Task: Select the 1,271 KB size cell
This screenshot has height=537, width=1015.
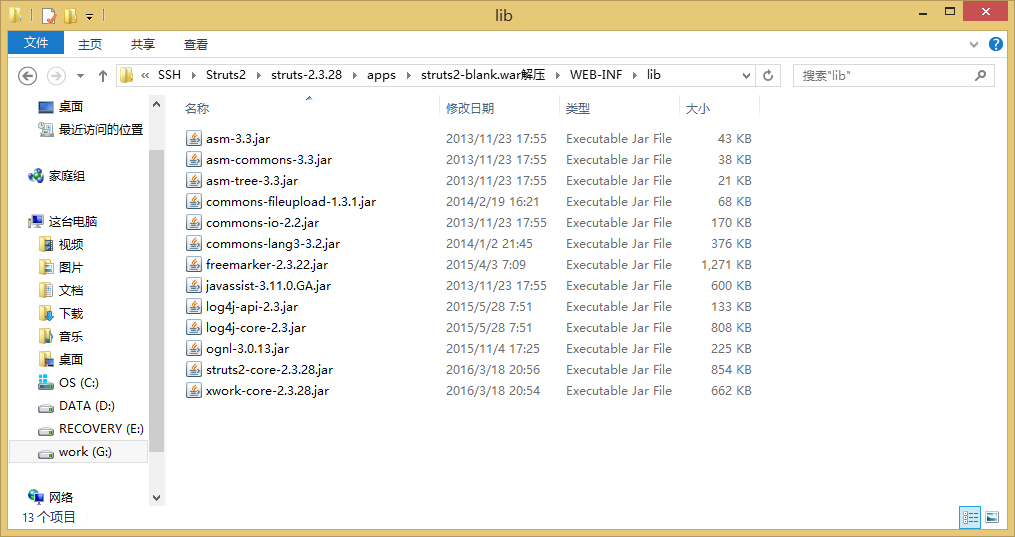Action: pyautogui.click(x=726, y=265)
